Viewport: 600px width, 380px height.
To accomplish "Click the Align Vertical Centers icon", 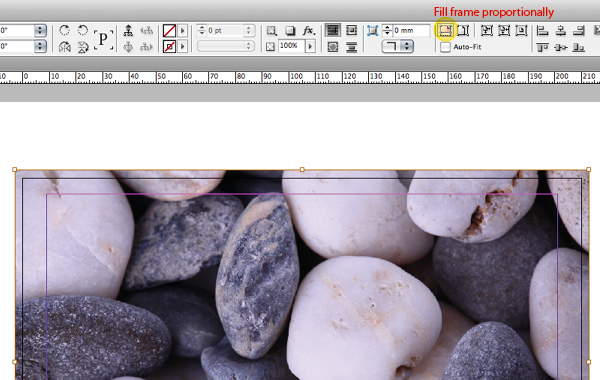I will coord(561,47).
